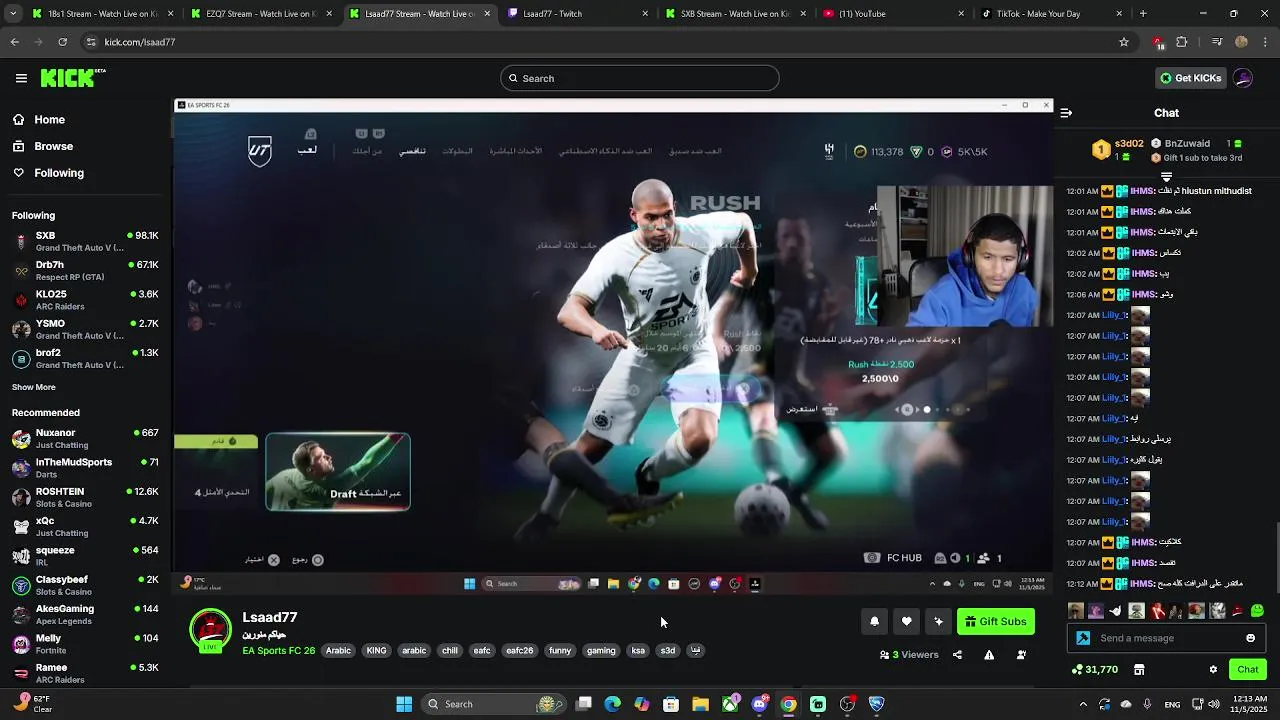This screenshot has width=1280, height=720.
Task: Show hidden system tray icons chevron
Action: pyautogui.click(x=1083, y=704)
